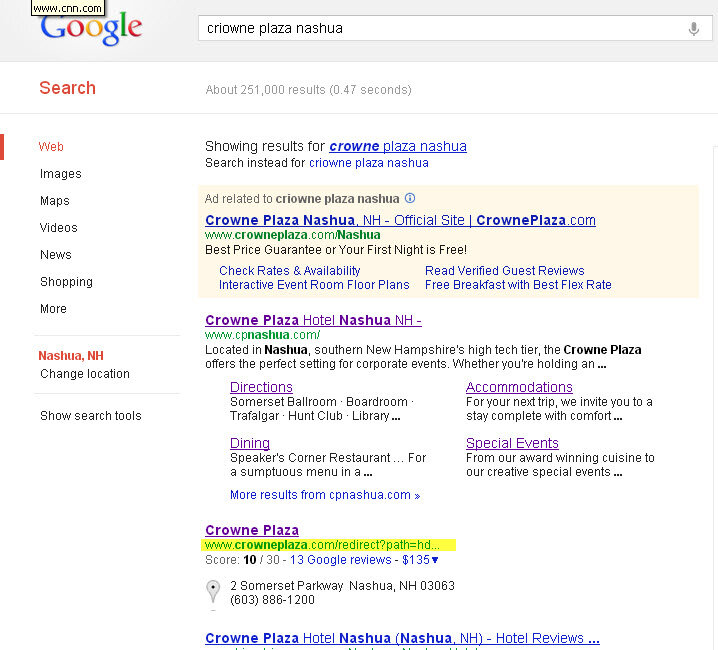Image resolution: width=718 pixels, height=650 pixels.
Task: Expand the $135 price dropdown arrow
Action: click(435, 560)
